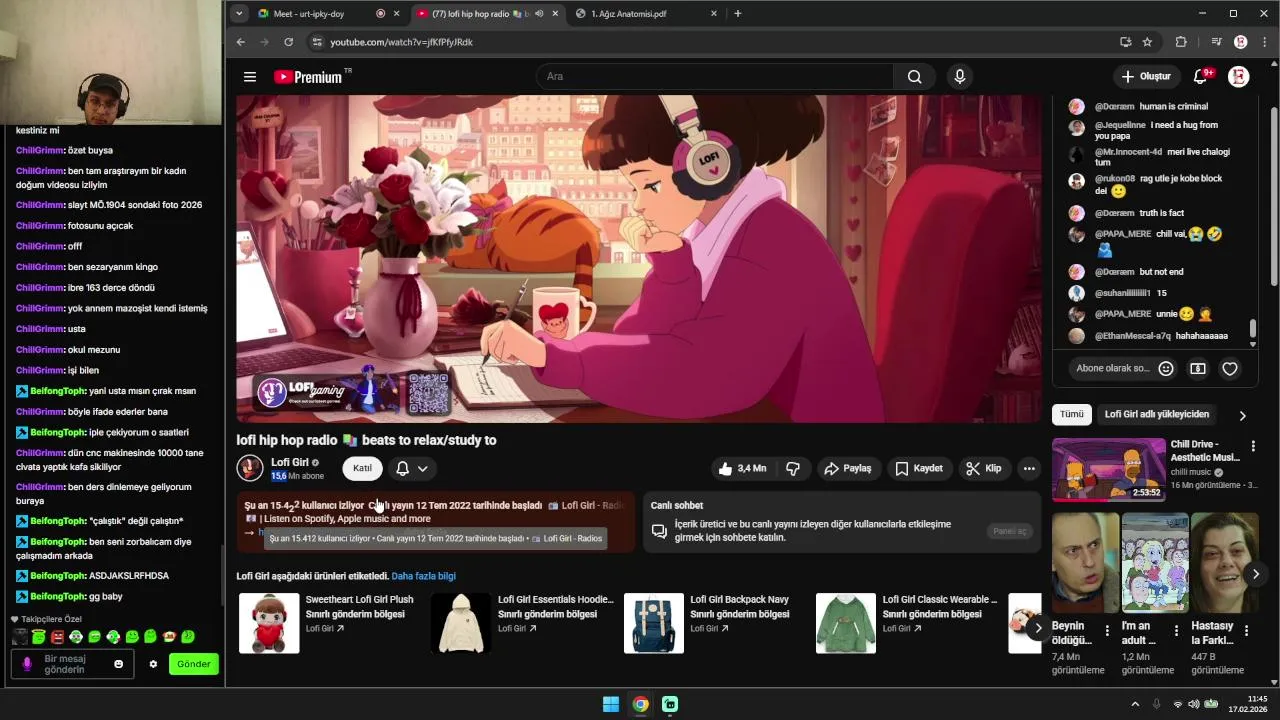Open green app icon on taskbar
1280x720 pixels.
(670, 704)
